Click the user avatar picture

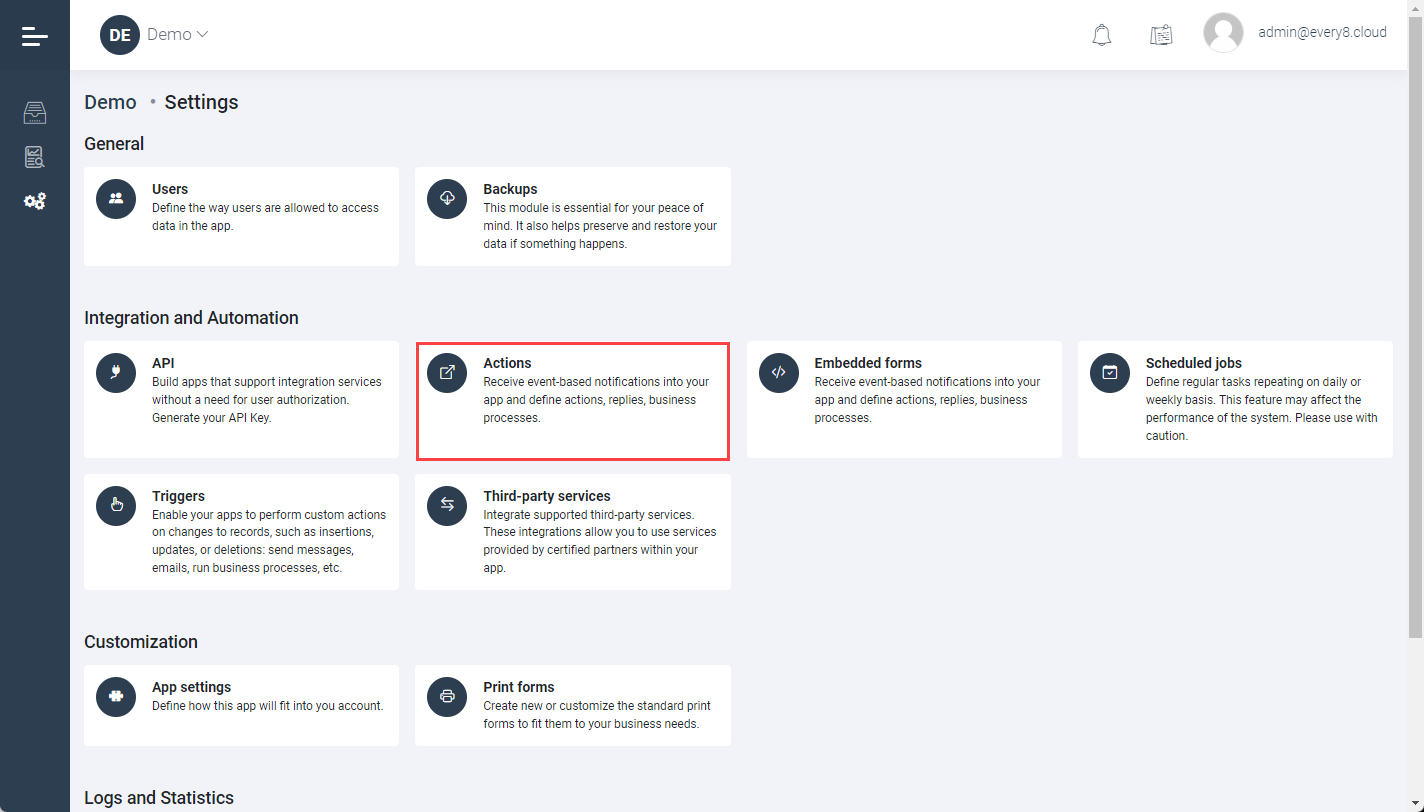tap(1223, 33)
